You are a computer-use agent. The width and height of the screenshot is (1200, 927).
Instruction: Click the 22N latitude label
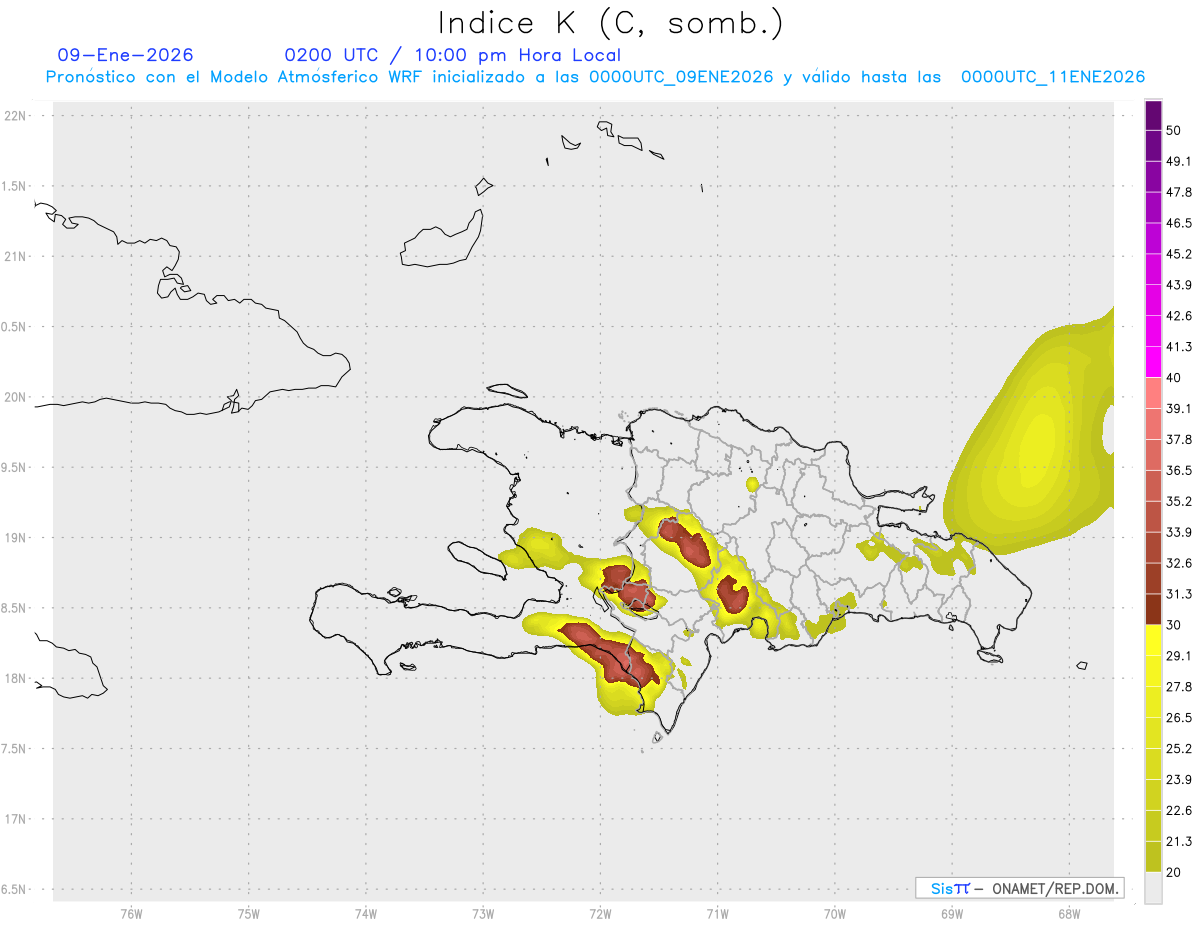(16, 116)
